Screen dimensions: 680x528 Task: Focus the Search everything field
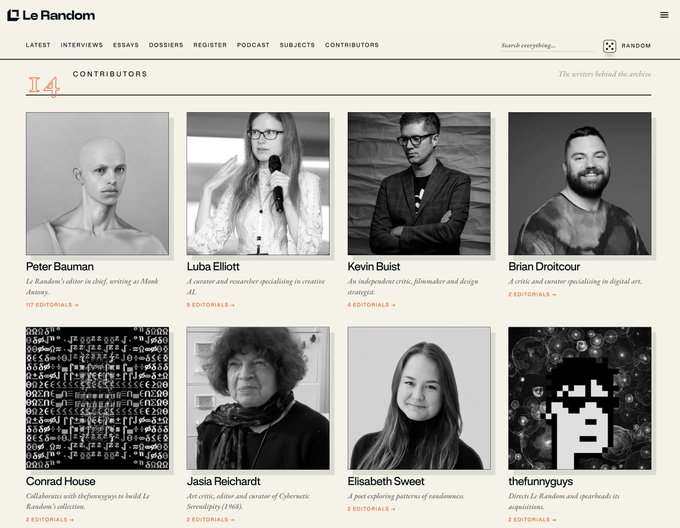546,46
